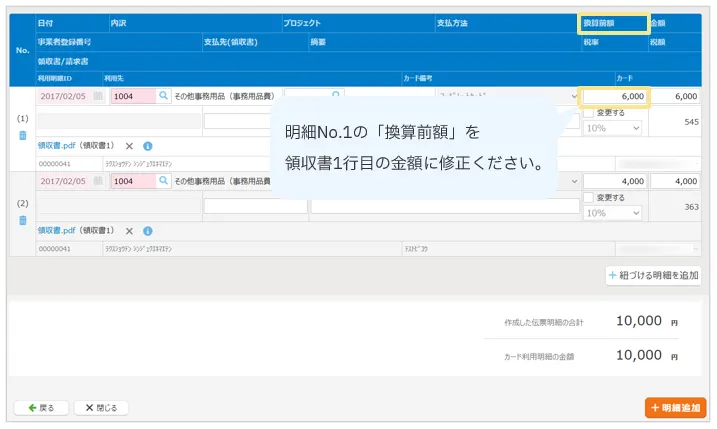The image size is (717, 429).
Task: Open the payment method dropdown in row 2
Action: pyautogui.click(x=574, y=182)
